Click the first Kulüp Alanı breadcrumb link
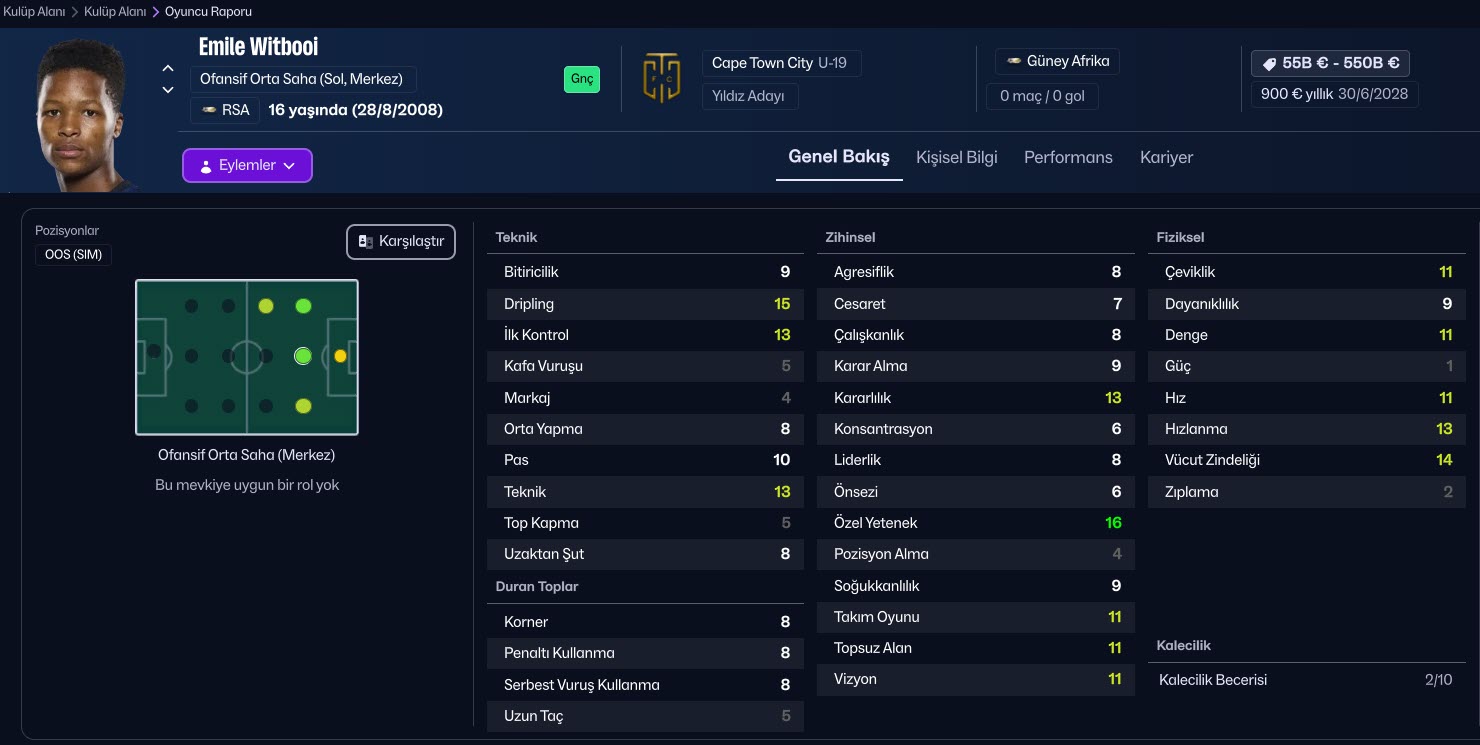Viewport: 1480px width, 745px height. pos(34,12)
